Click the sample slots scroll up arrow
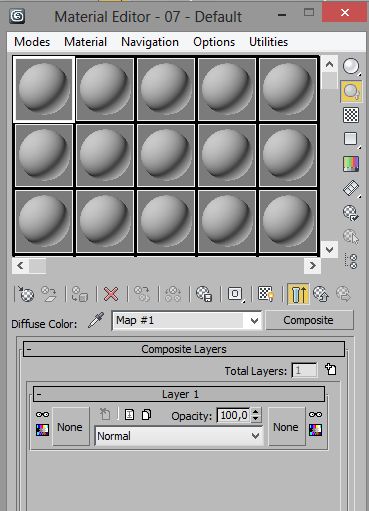The width and height of the screenshot is (369, 511). (329, 64)
